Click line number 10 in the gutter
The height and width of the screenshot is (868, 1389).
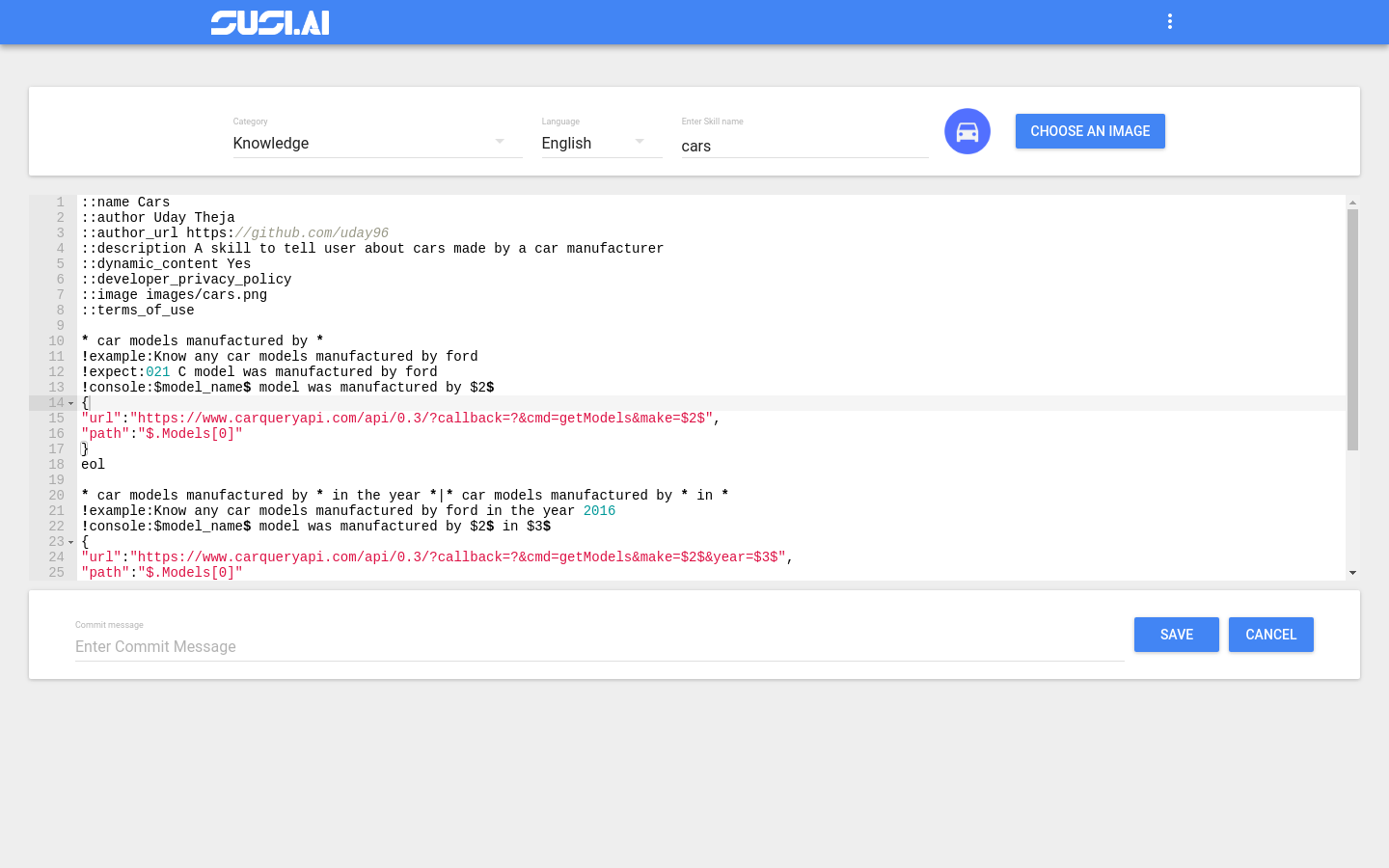[56, 341]
